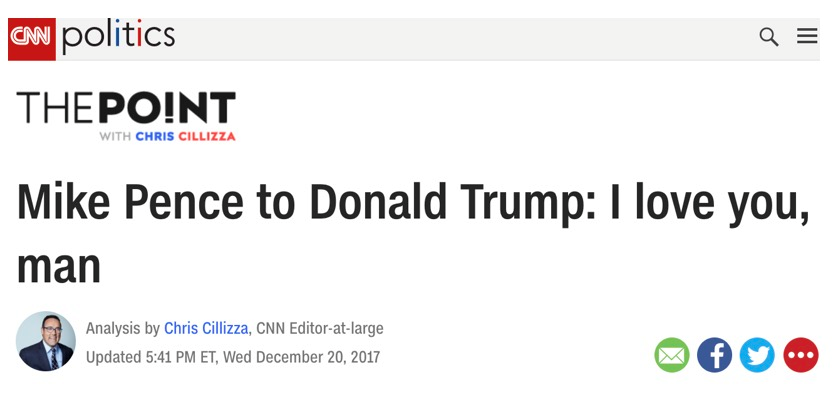
Task: Click 'Donald Trump' in the headline
Action: pos(453,203)
